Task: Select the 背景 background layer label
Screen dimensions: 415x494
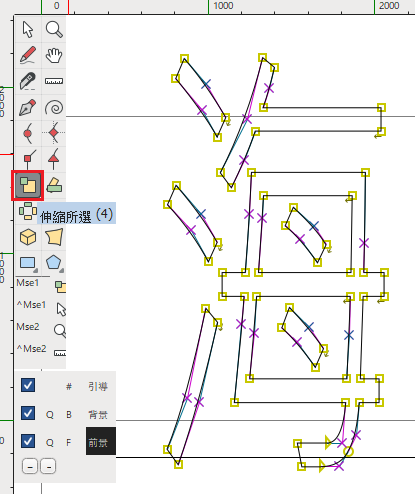Action: 98,415
